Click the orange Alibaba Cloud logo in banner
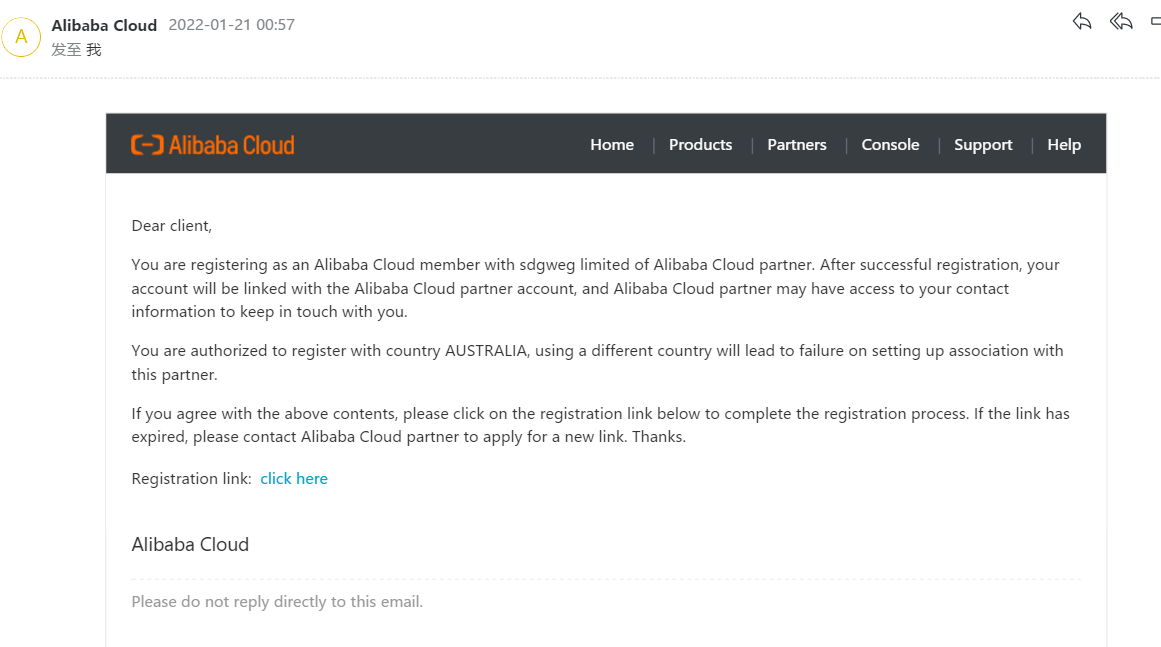 [212, 145]
